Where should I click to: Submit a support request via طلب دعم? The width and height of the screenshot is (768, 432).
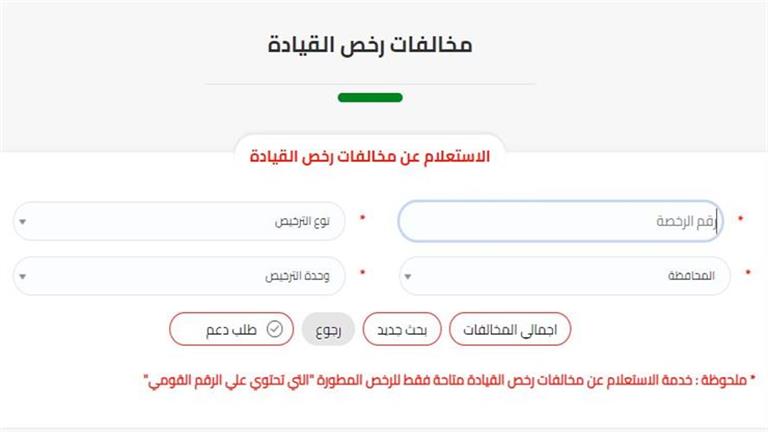point(232,328)
